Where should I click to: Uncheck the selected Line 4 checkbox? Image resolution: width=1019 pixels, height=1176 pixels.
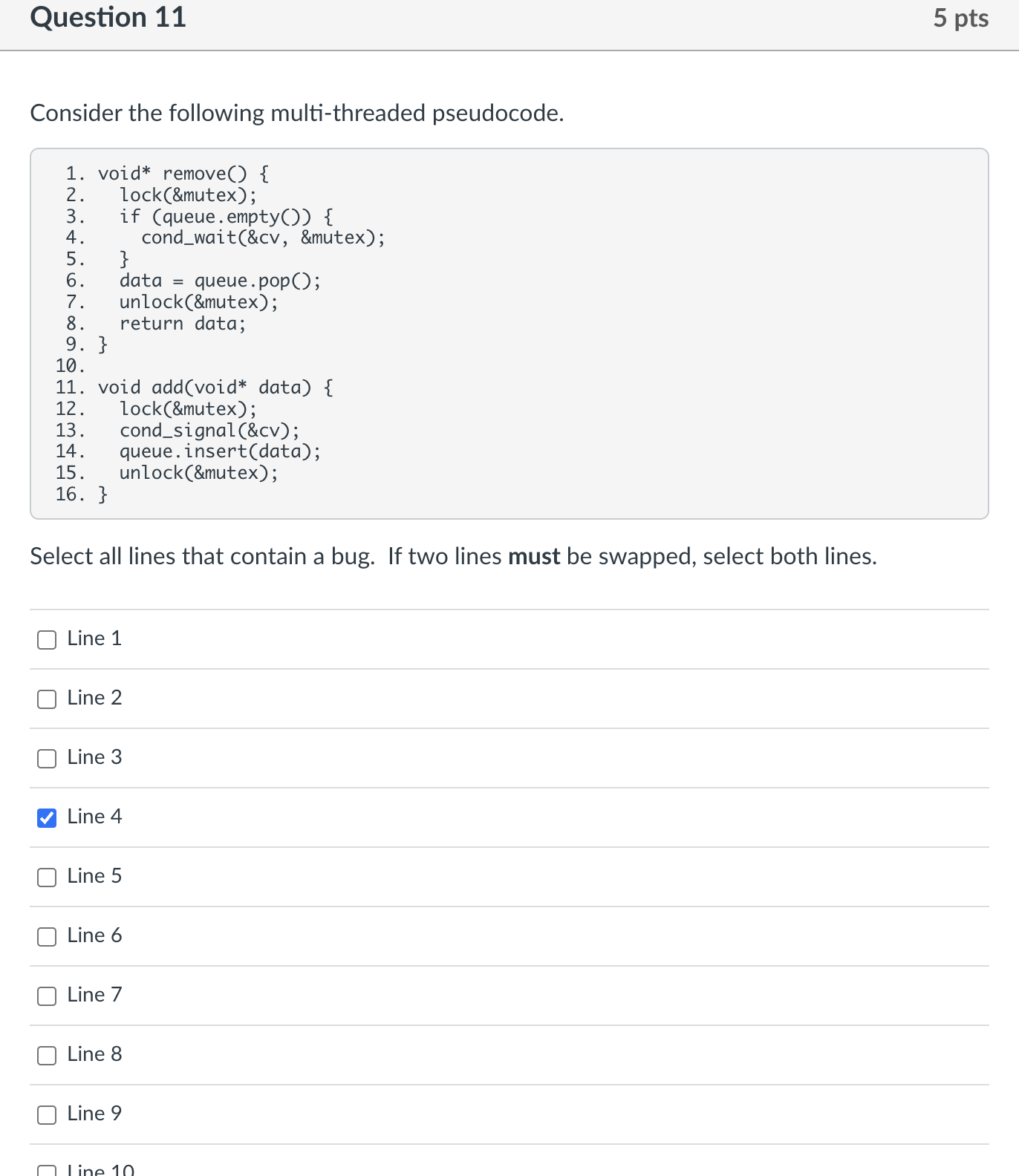(47, 817)
